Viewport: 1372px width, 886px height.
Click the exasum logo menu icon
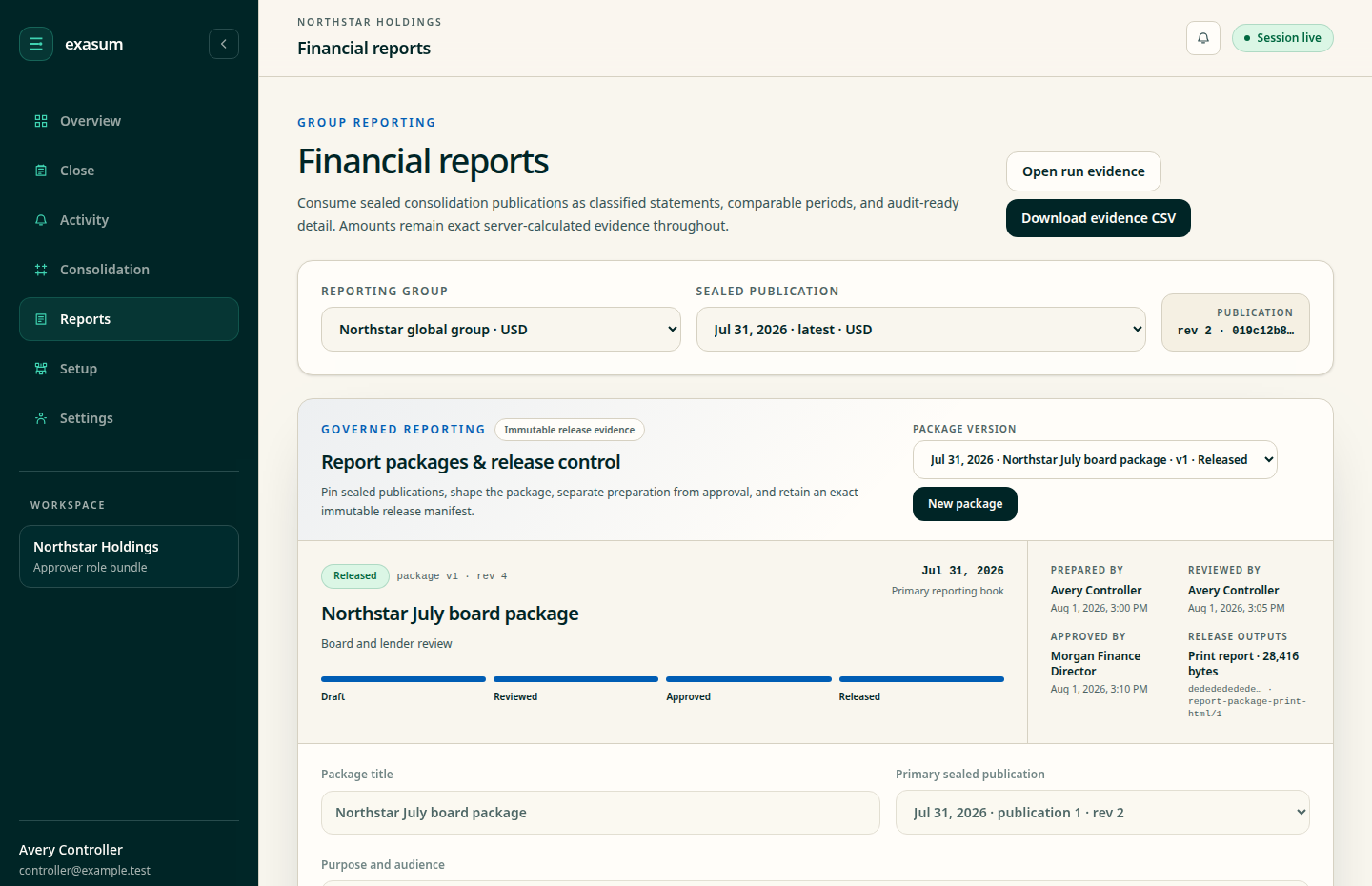pyautogui.click(x=36, y=44)
